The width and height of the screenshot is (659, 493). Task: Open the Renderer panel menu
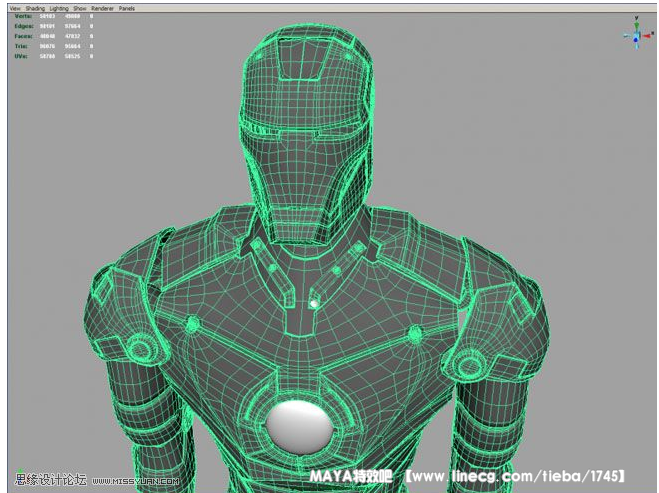pyautogui.click(x=102, y=8)
